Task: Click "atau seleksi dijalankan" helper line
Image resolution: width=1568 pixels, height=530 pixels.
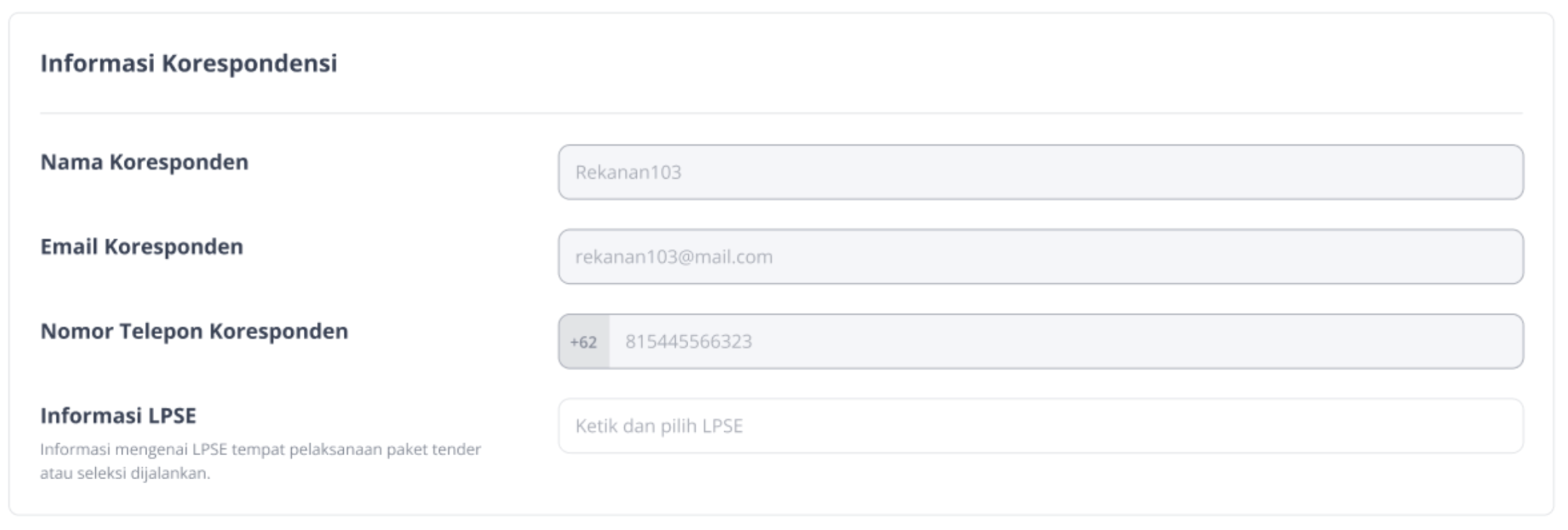Action: [125, 473]
